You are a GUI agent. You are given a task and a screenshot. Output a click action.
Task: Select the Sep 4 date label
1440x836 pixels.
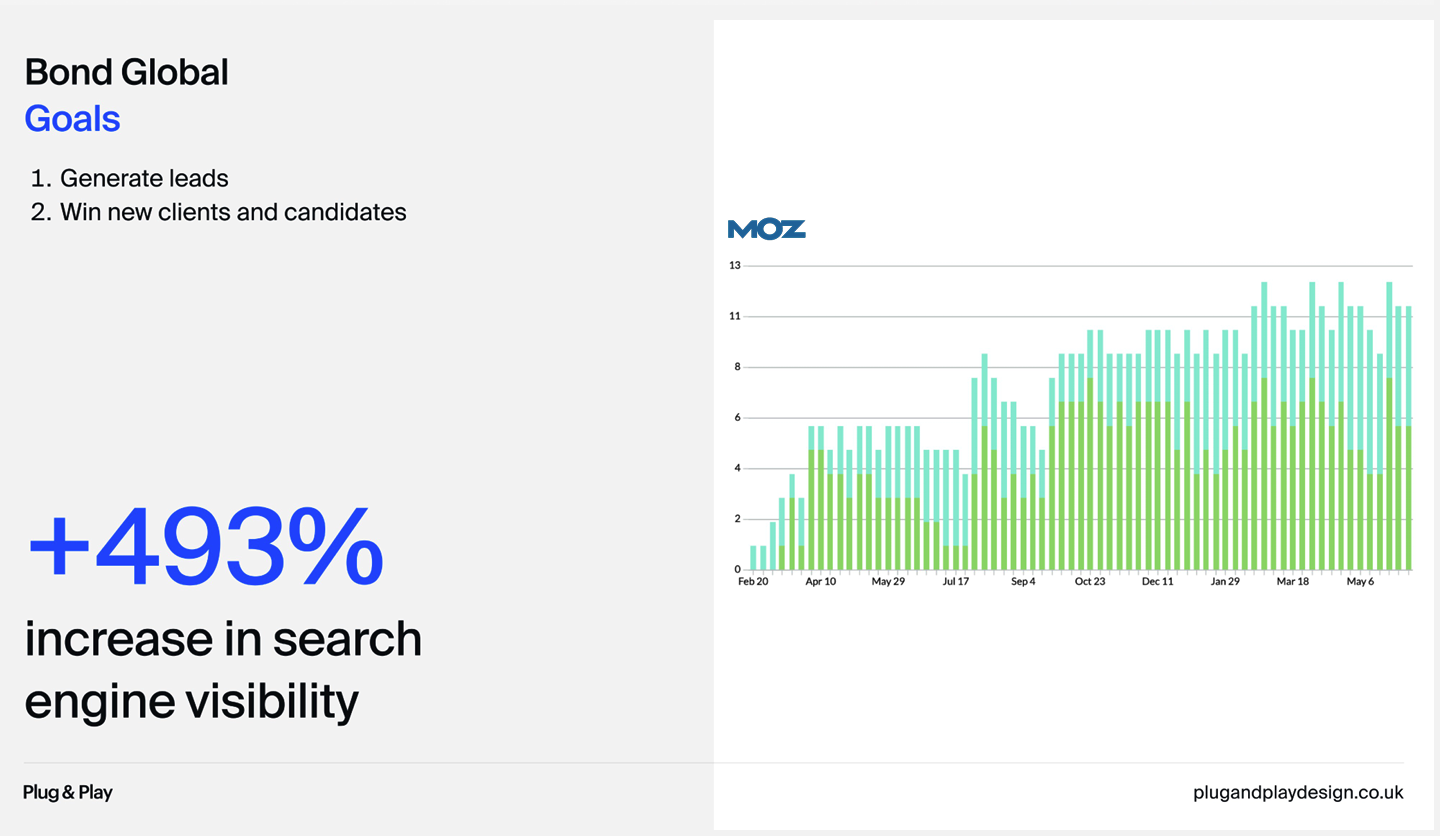pos(1023,581)
